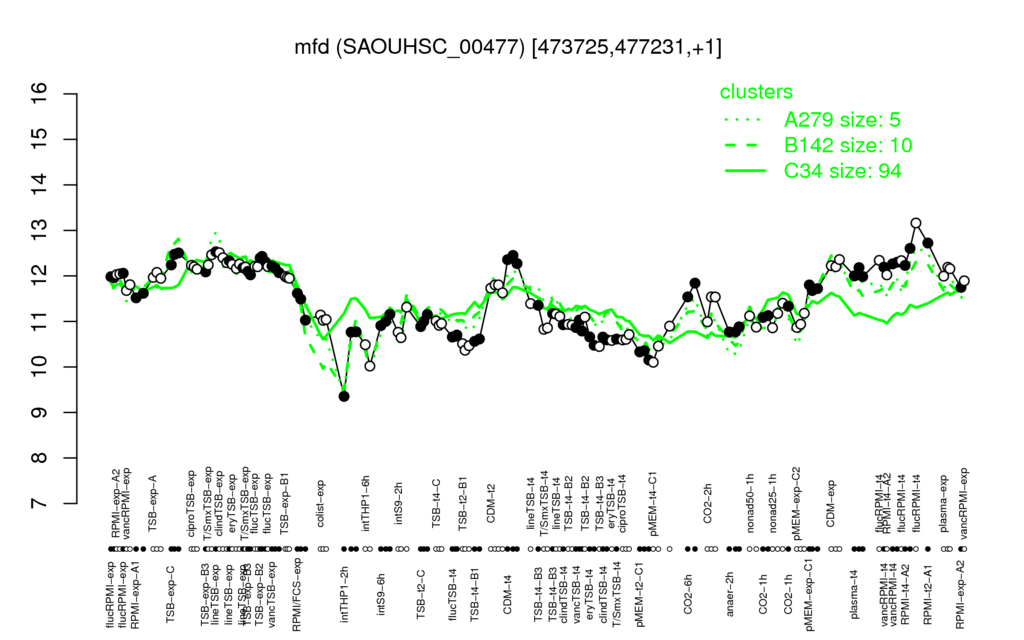Image resolution: width=1024 pixels, height=640 pixels.
Task: Click x-axis label CDM-exp
Action: pos(831,504)
